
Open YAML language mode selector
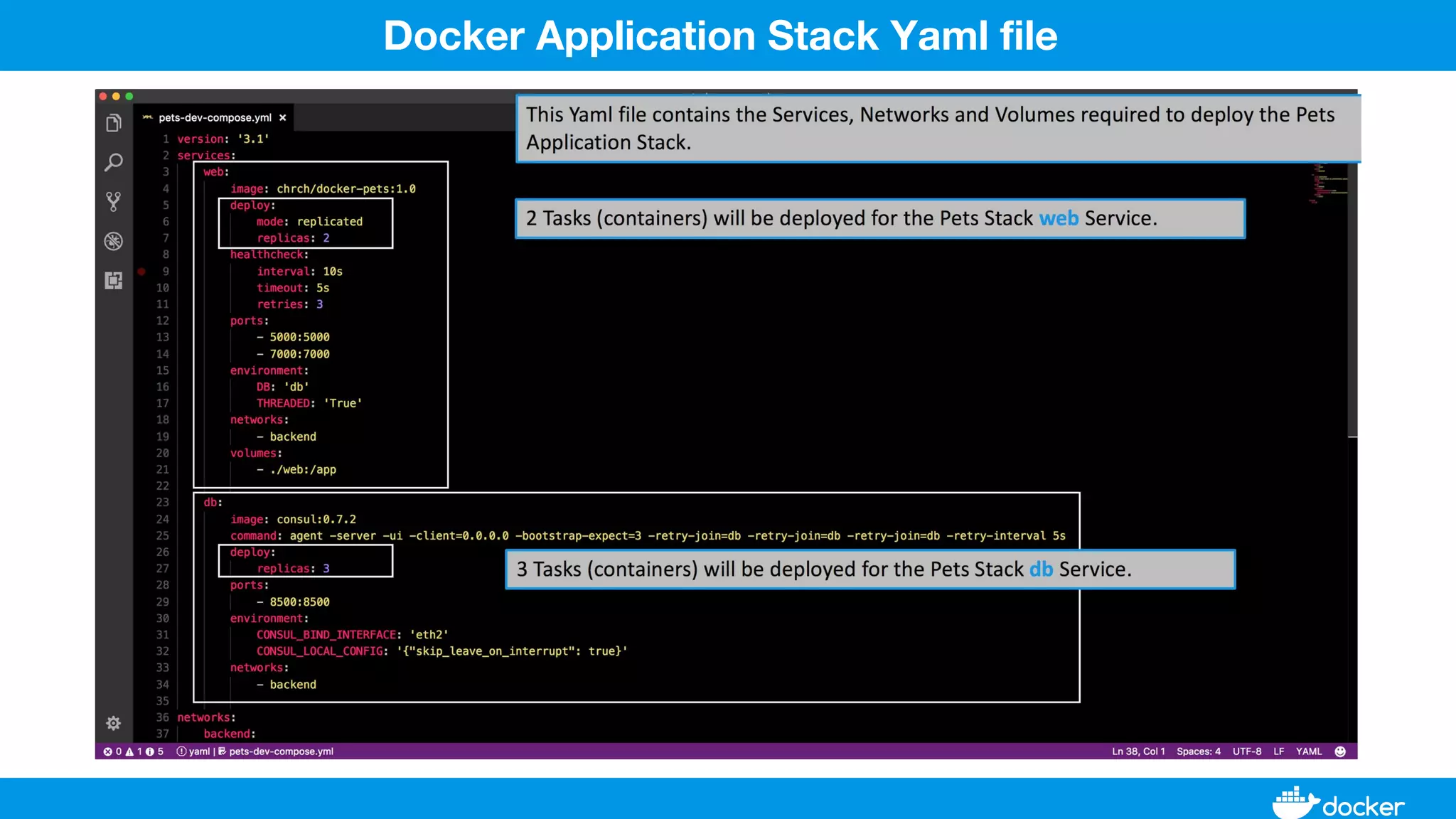click(x=1308, y=751)
